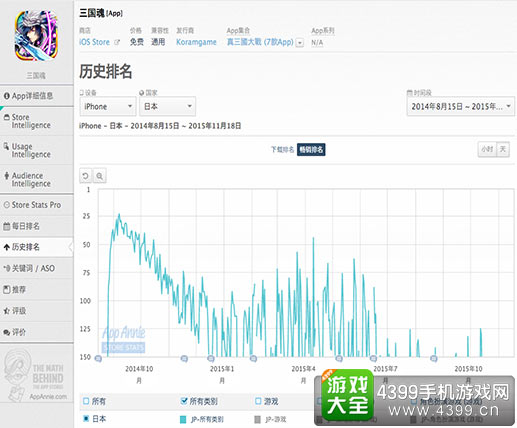Open the iPhone device dropdown
The width and height of the screenshot is (517, 428).
point(108,107)
